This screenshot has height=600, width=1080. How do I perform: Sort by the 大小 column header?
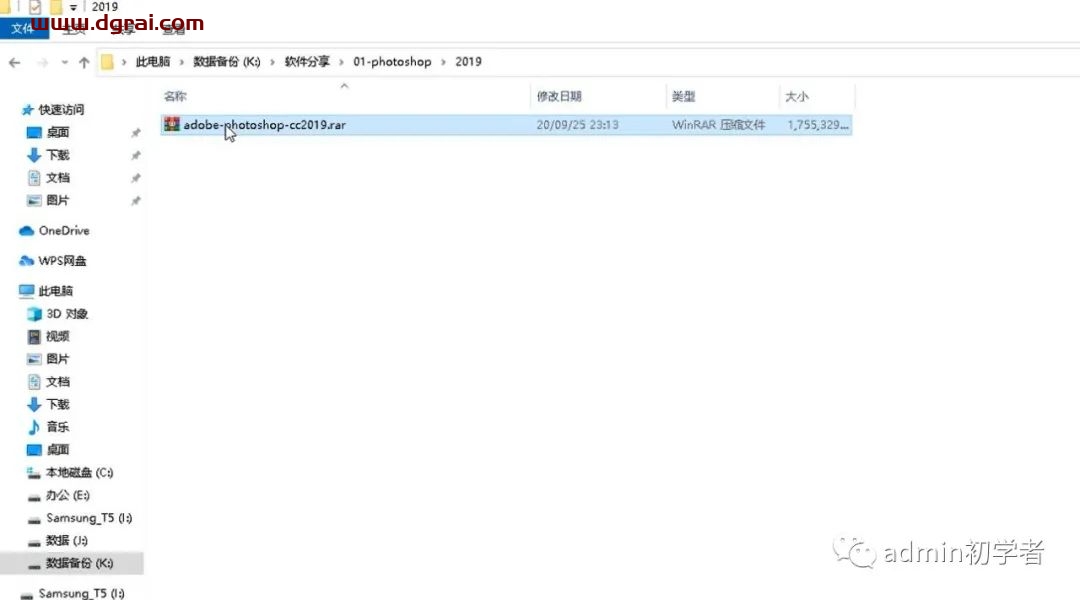pyautogui.click(x=797, y=96)
